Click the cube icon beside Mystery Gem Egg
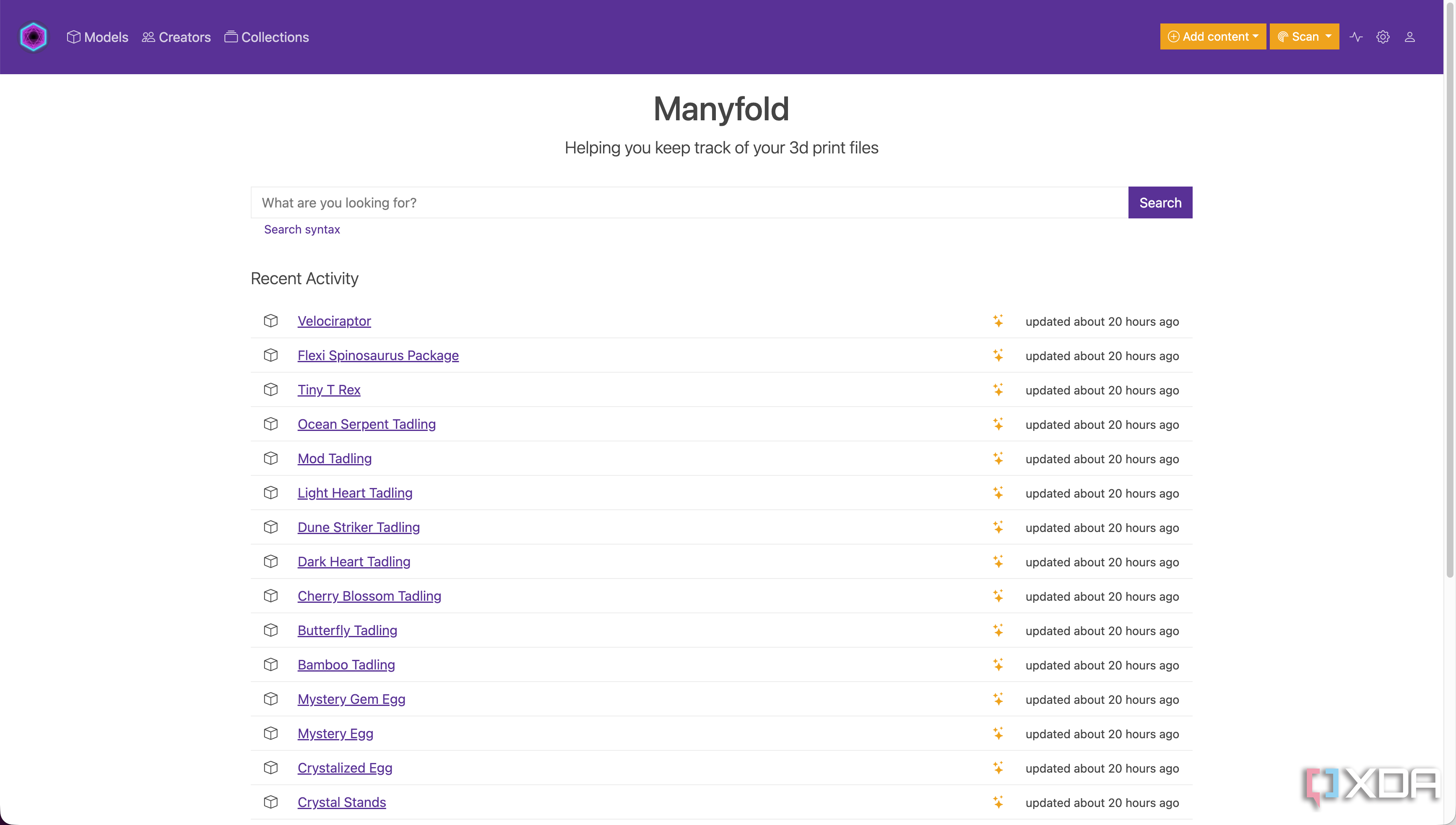 [271, 699]
